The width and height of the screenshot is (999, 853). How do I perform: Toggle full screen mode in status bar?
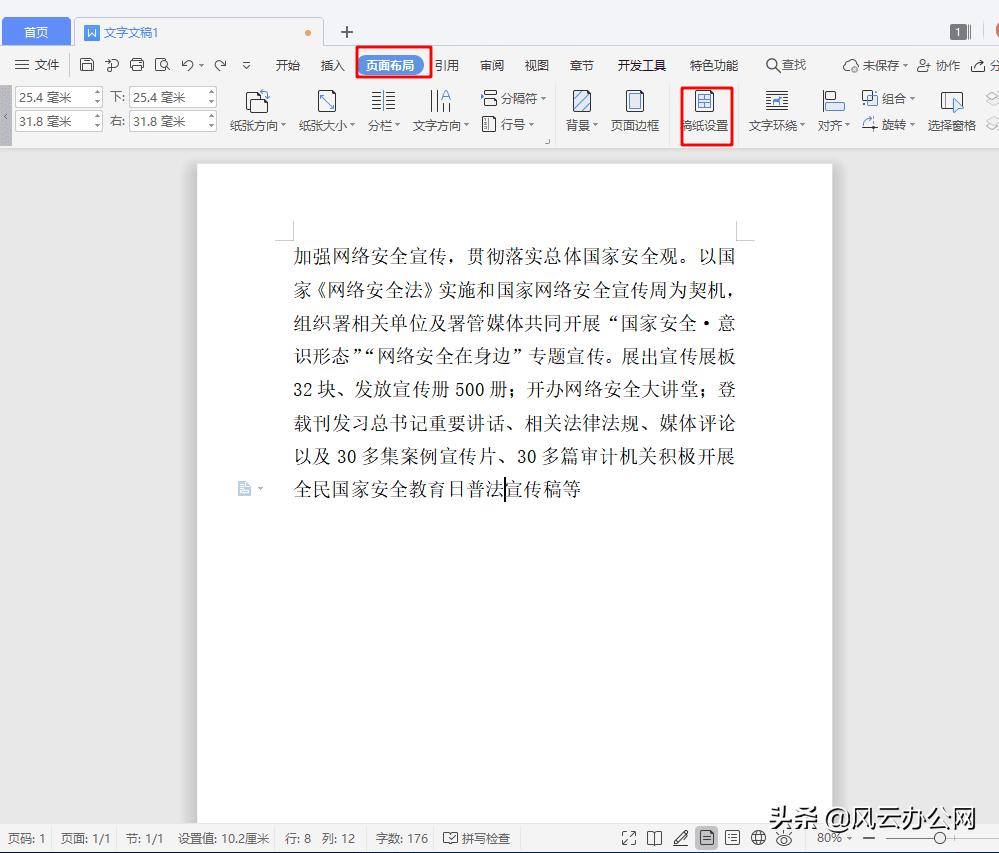[x=628, y=838]
